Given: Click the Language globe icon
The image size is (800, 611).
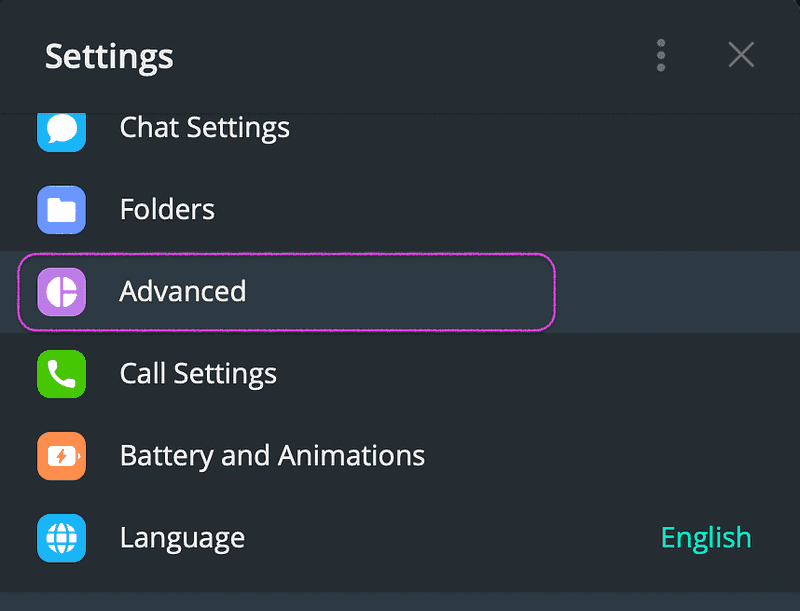Looking at the screenshot, I should click(x=61, y=538).
